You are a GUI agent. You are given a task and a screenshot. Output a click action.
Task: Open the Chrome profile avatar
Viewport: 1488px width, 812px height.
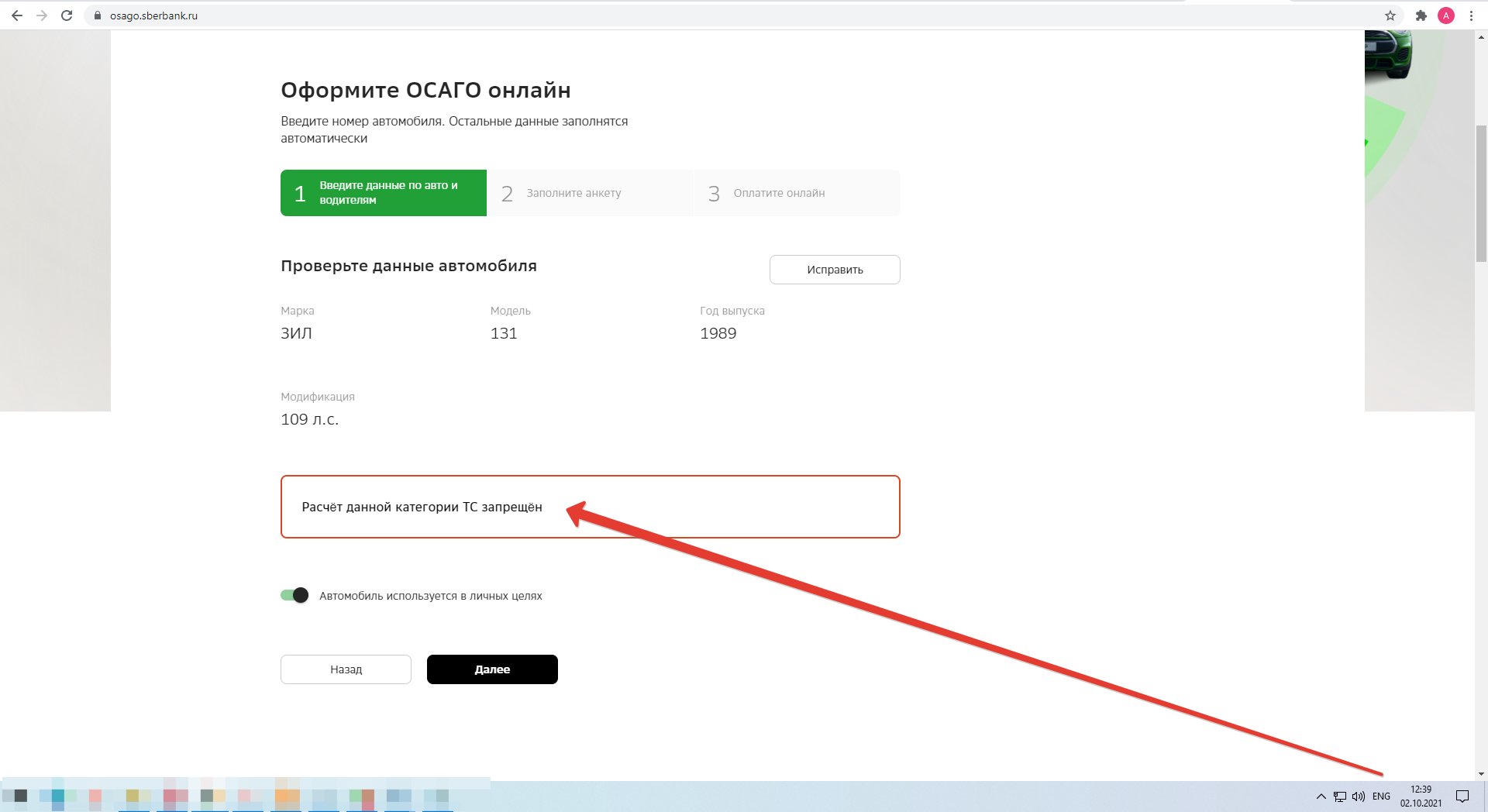(x=1445, y=15)
